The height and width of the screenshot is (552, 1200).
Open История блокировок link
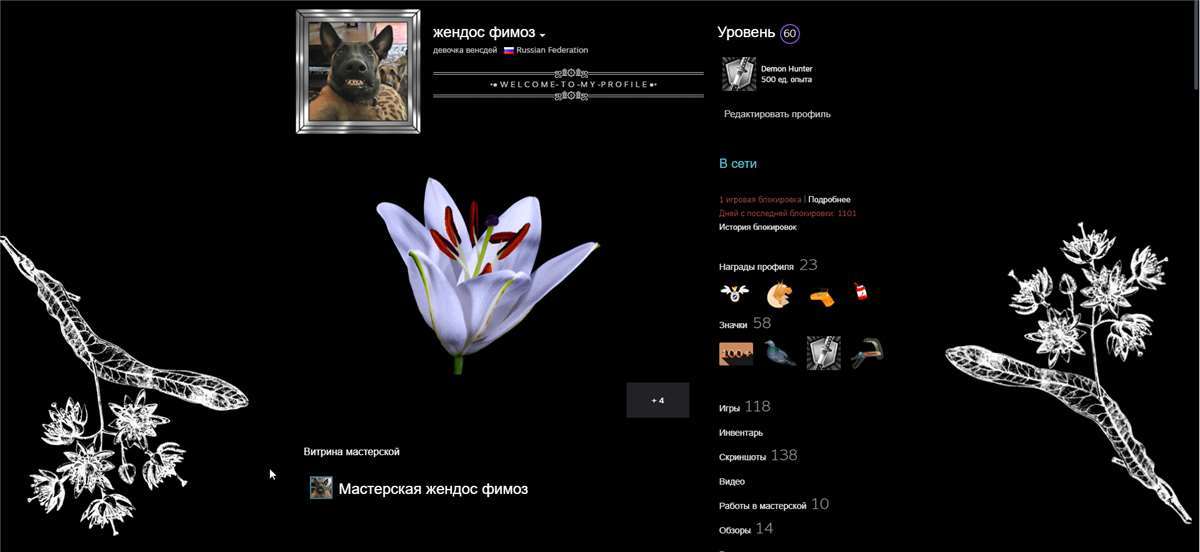pyautogui.click(x=757, y=227)
